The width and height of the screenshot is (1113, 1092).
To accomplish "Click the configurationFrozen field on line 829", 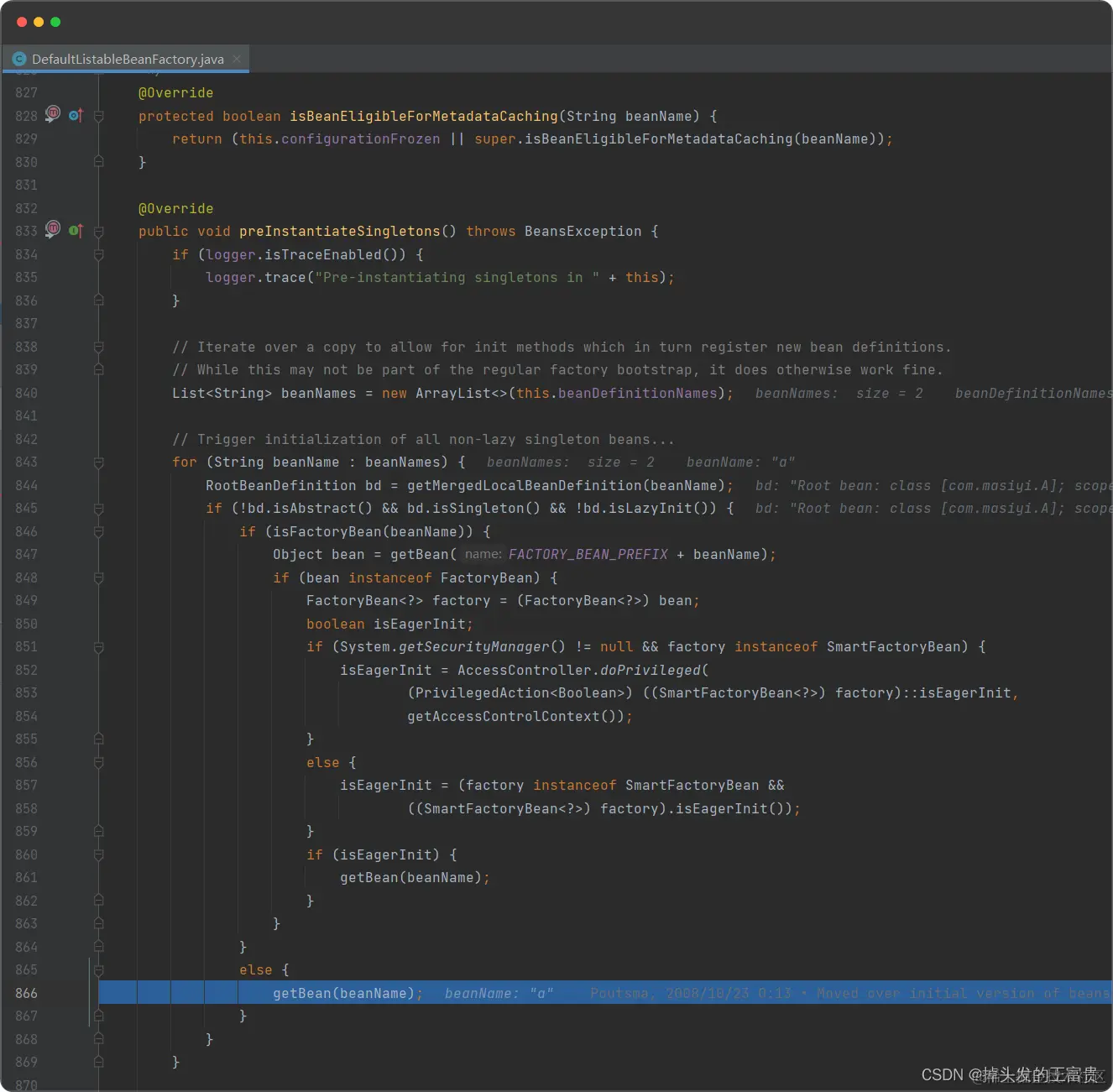I will pos(361,138).
